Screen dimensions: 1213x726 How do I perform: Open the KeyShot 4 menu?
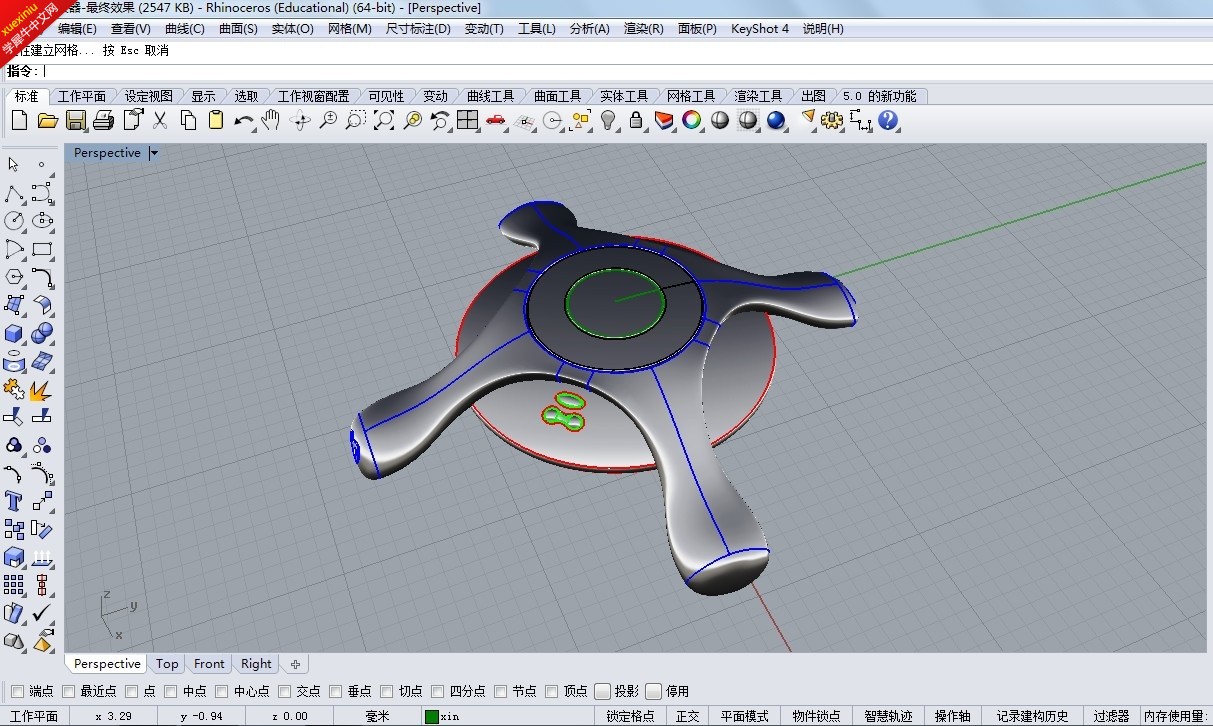click(x=760, y=29)
